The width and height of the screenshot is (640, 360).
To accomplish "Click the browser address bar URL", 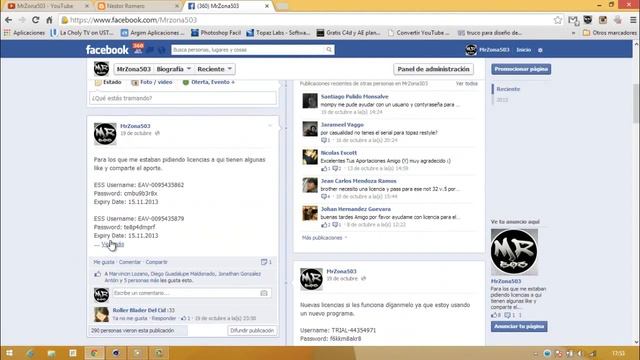I will point(133,20).
